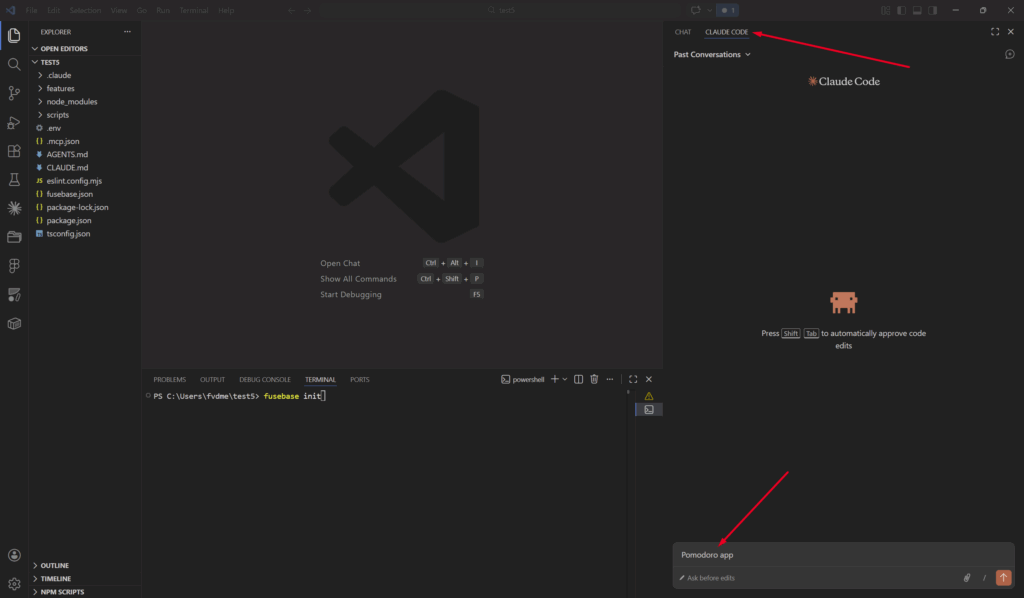Toggle the "Ask before edits" mode

[707, 578]
